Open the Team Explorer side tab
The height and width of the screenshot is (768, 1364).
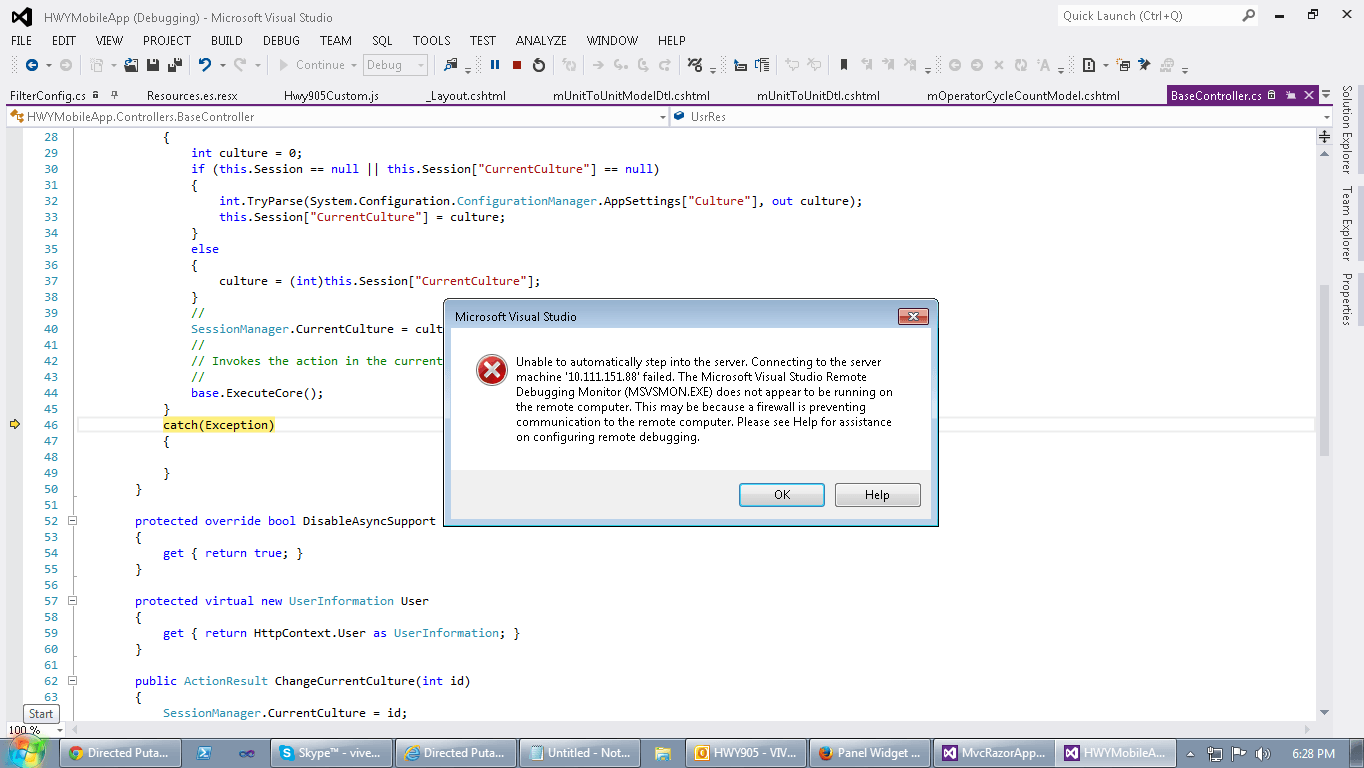1347,223
